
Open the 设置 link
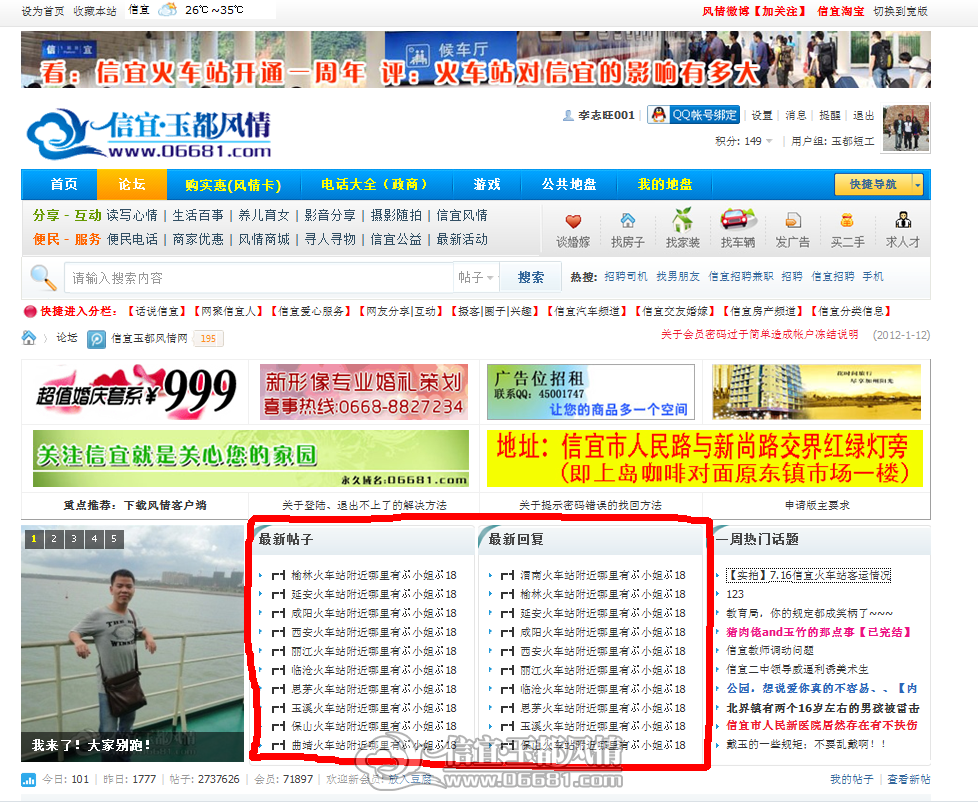762,115
